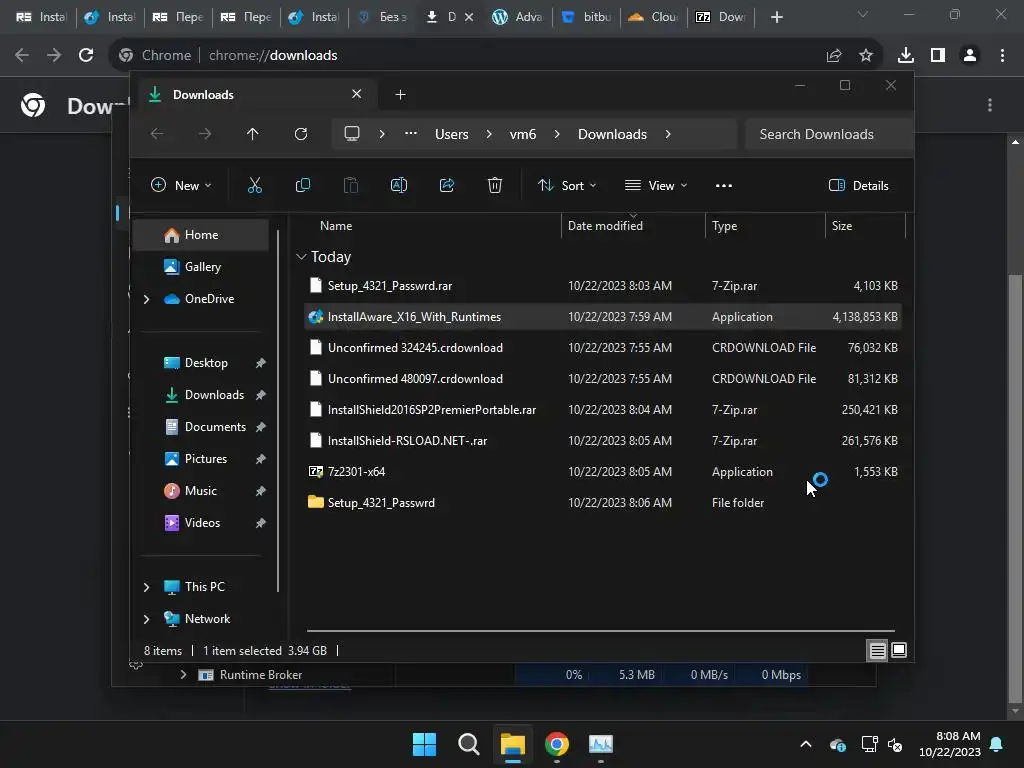Go up one folder with the Up arrow
This screenshot has width=1024, height=768.
coord(253,134)
